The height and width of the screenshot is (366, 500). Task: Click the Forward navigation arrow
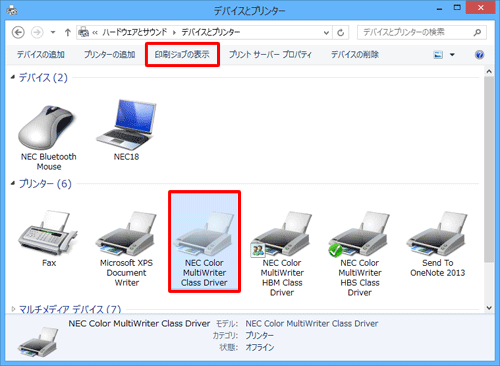click(37, 32)
